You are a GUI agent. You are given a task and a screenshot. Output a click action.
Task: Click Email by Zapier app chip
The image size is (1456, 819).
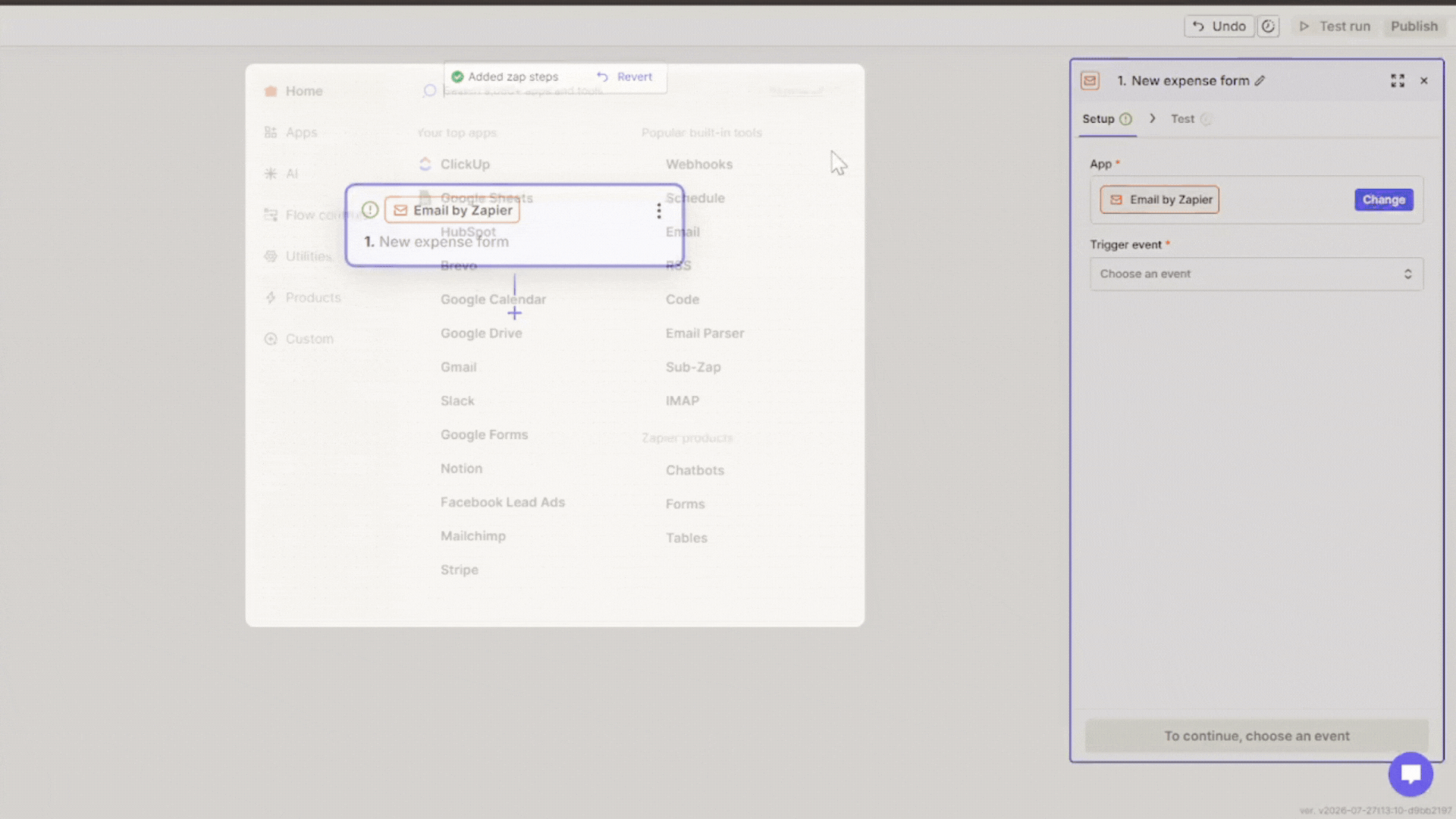(x=1159, y=200)
